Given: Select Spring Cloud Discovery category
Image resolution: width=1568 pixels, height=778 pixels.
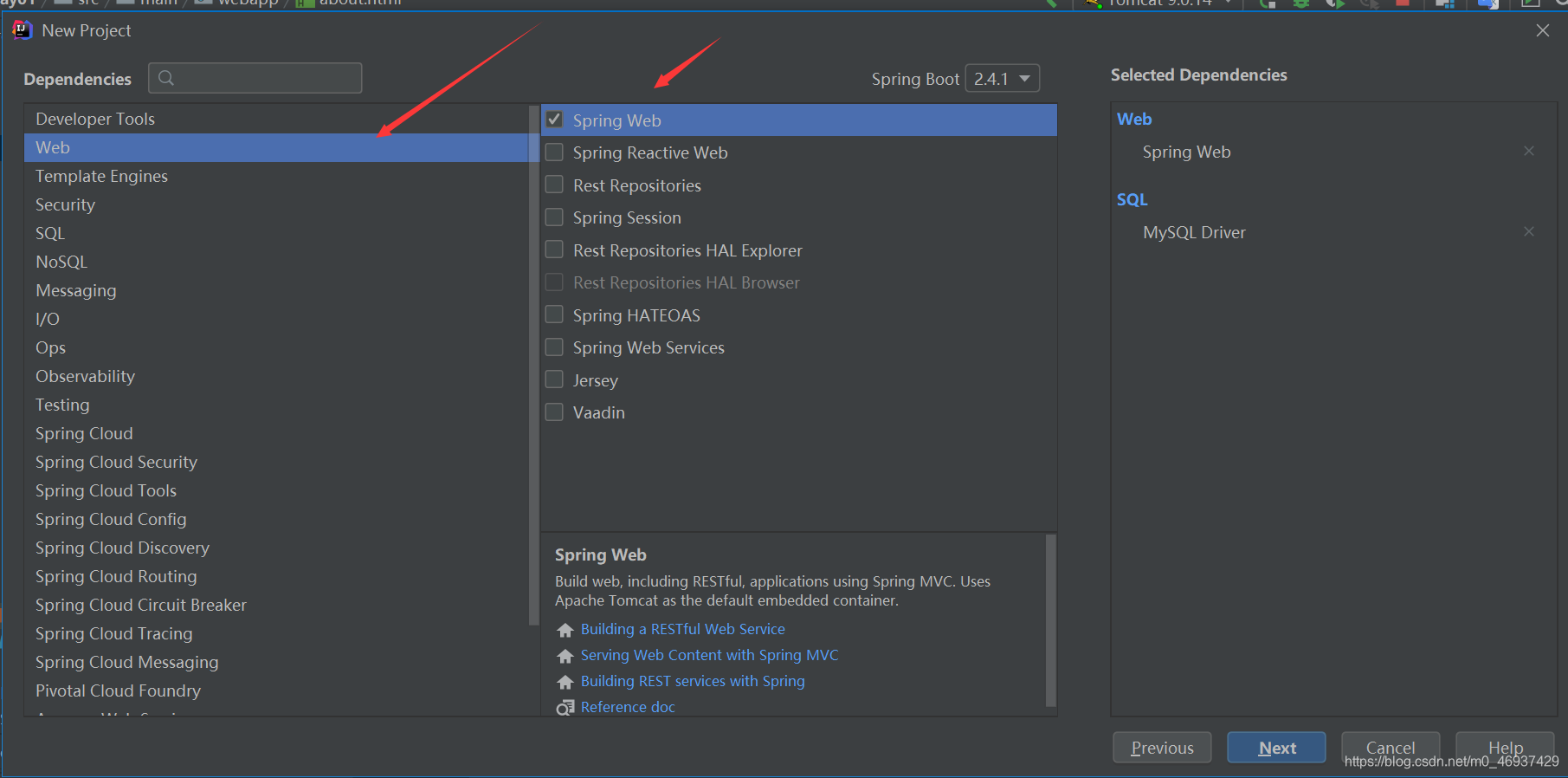Looking at the screenshot, I should 276,548.
